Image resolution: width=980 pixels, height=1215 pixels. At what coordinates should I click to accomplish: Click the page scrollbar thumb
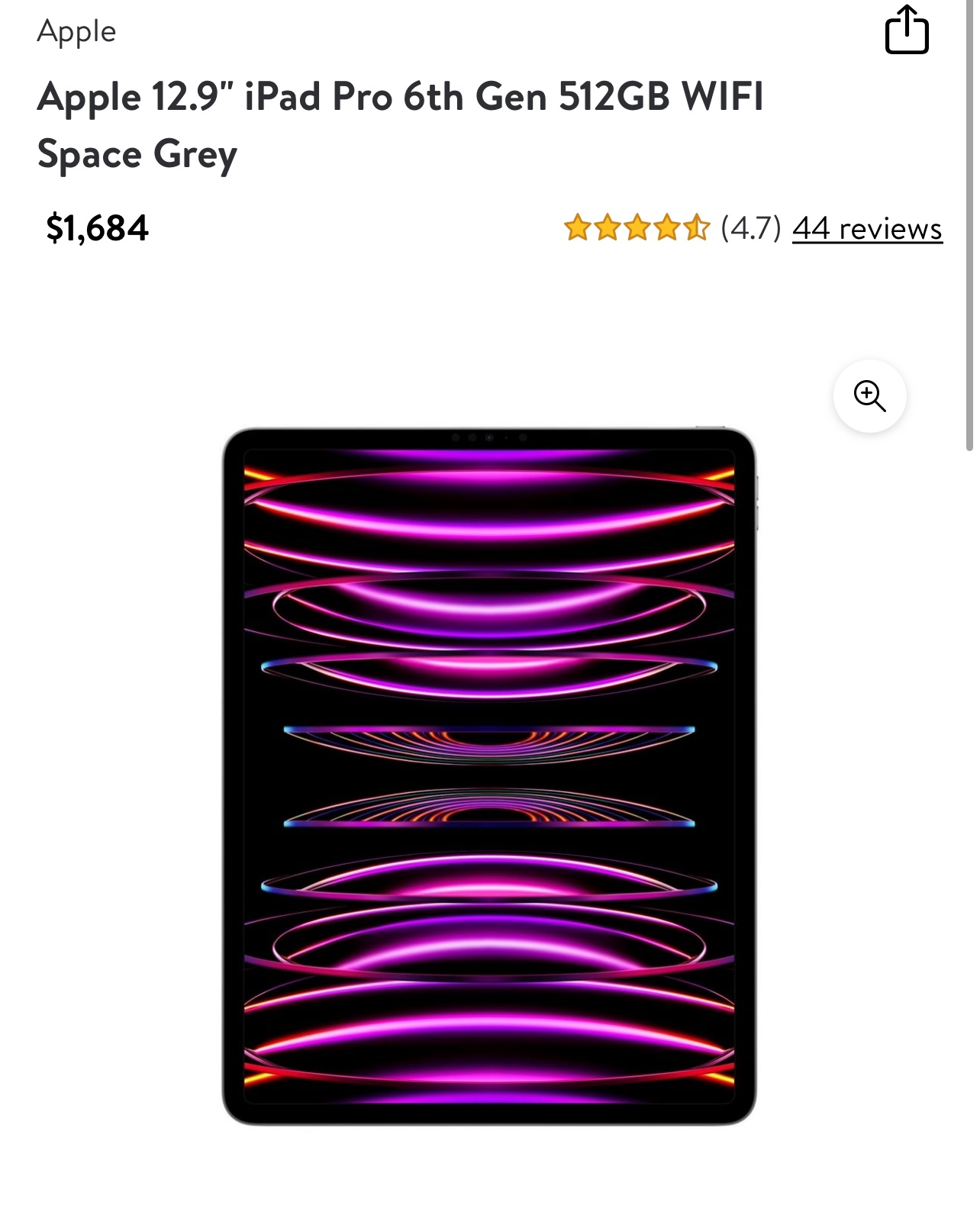[969, 225]
